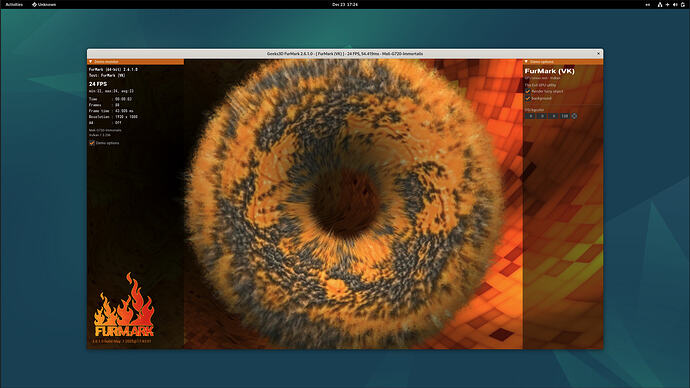
Task: Click the Frame time value line
Action: coord(111,111)
